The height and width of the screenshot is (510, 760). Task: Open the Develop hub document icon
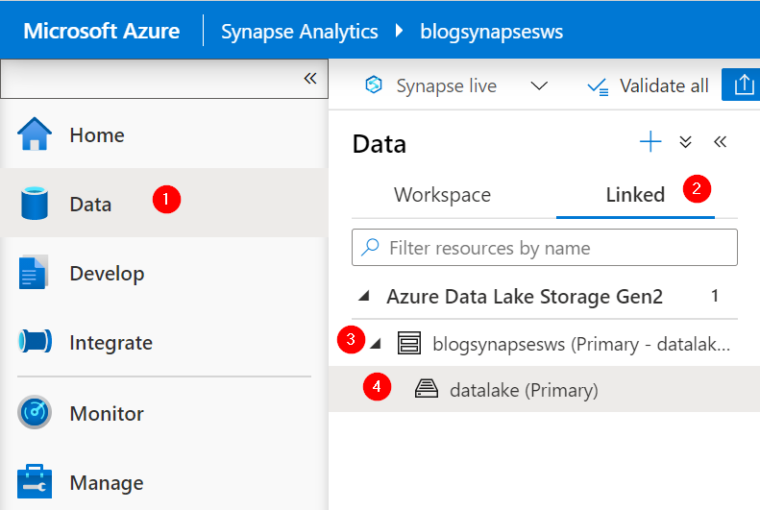(x=33, y=272)
